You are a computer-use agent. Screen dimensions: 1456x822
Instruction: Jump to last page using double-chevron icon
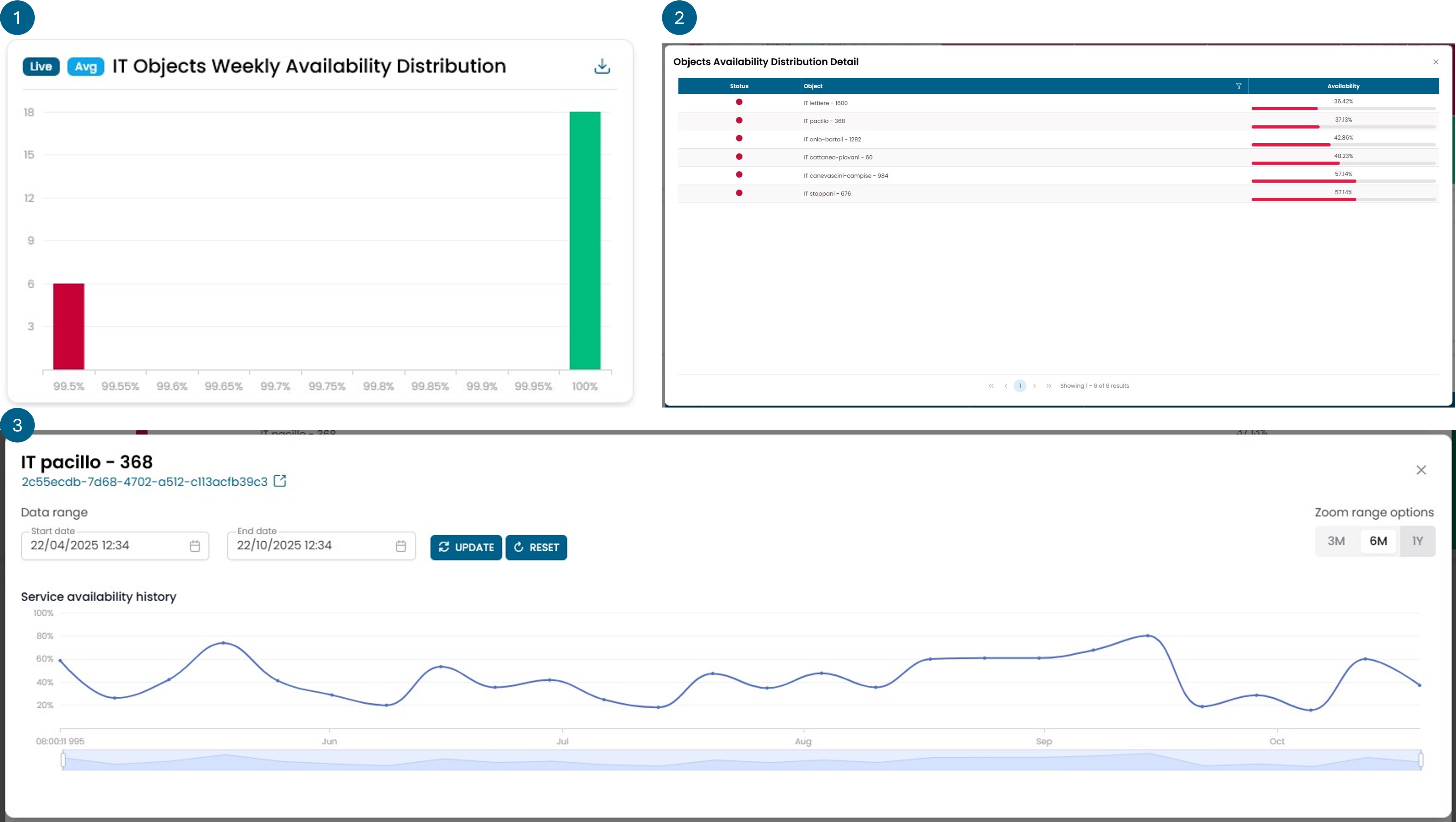(x=1049, y=386)
